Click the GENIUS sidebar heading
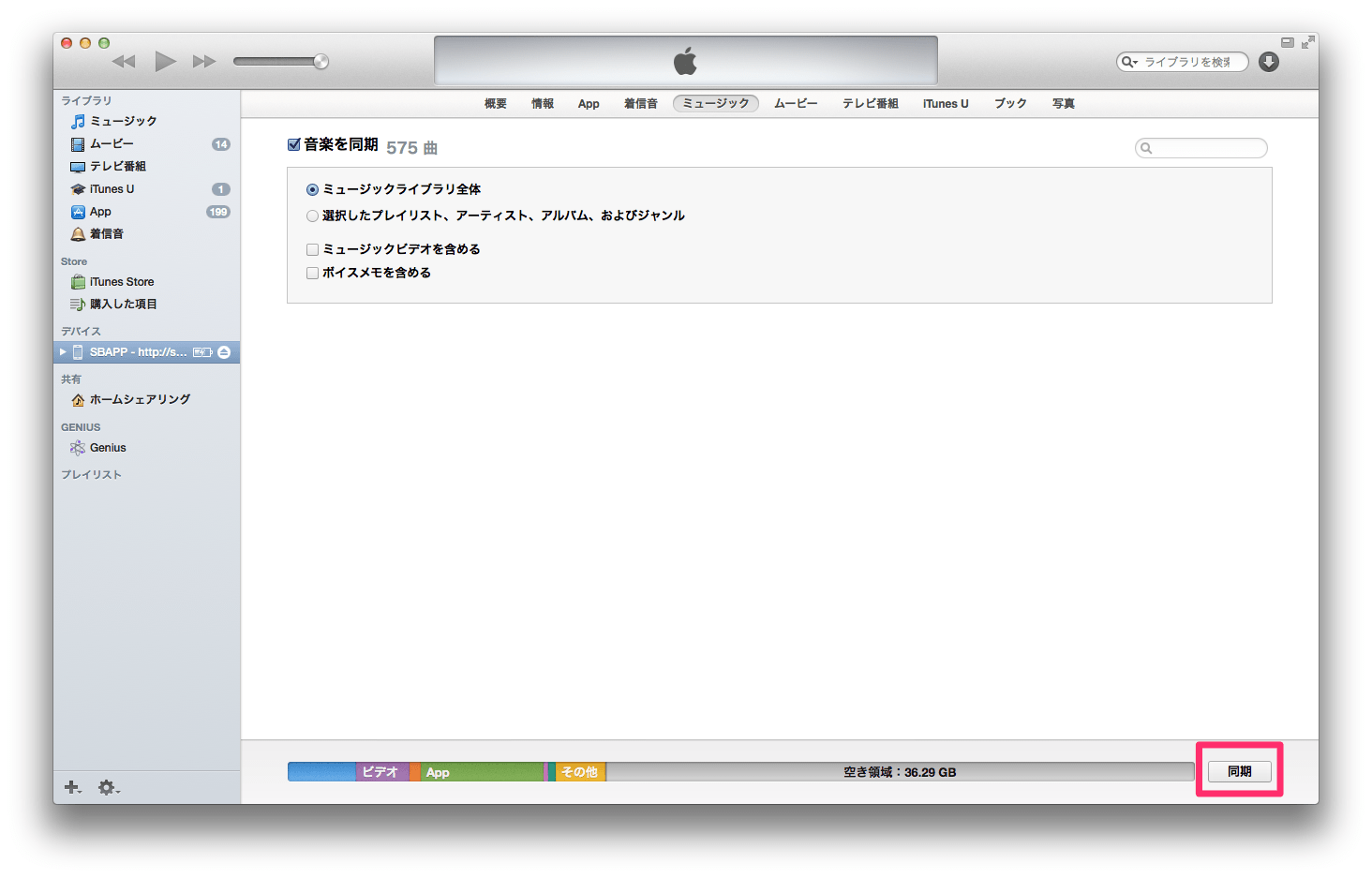Image resolution: width=1372 pixels, height=878 pixels. [81, 427]
